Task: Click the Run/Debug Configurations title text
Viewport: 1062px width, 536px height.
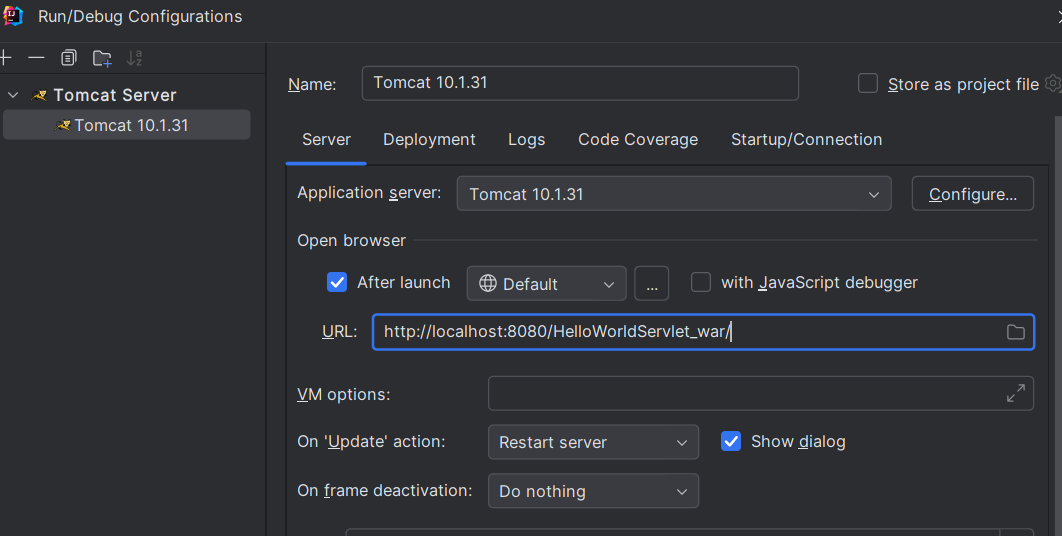Action: (x=140, y=16)
